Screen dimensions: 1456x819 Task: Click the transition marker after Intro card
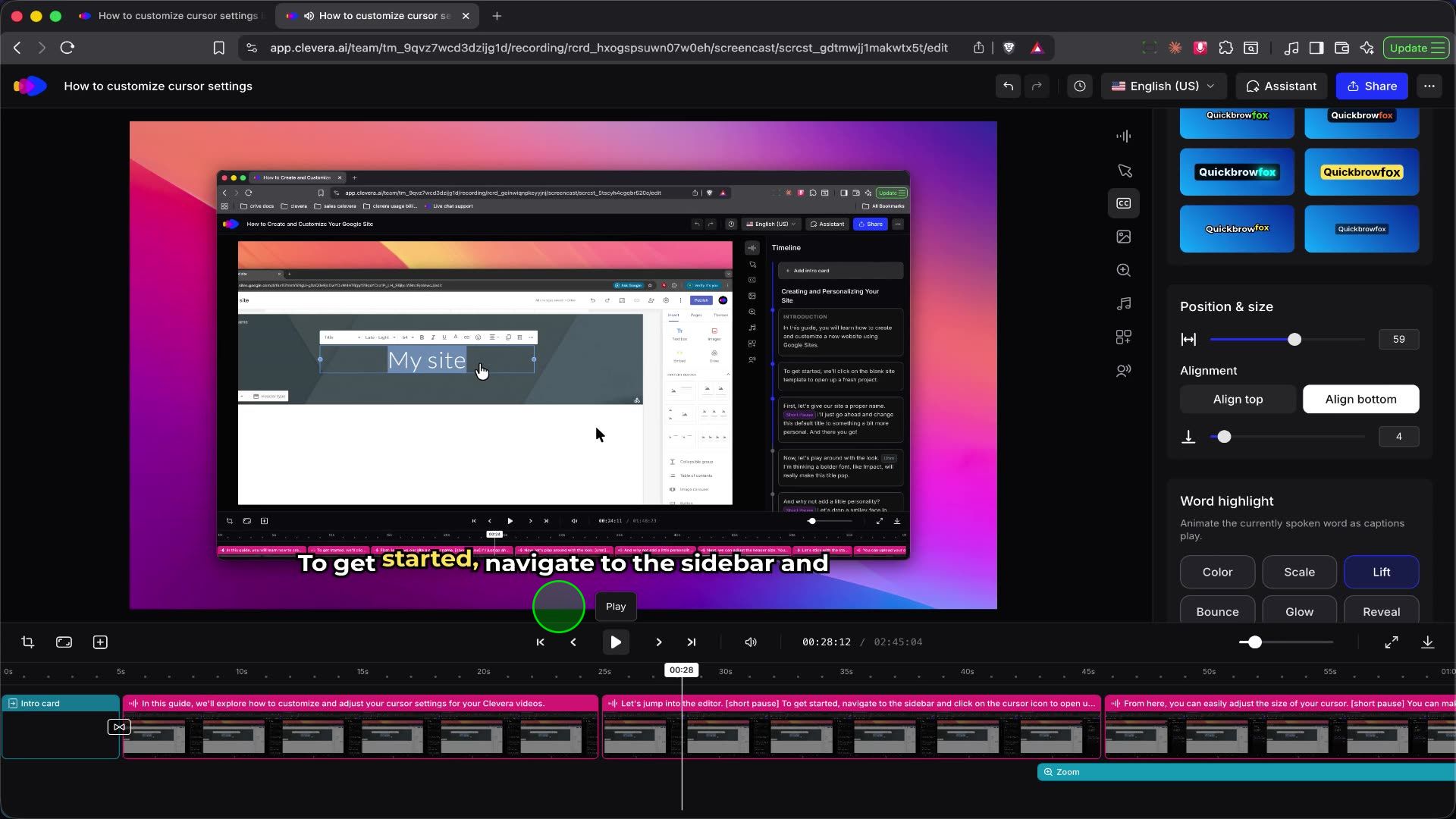point(119,726)
